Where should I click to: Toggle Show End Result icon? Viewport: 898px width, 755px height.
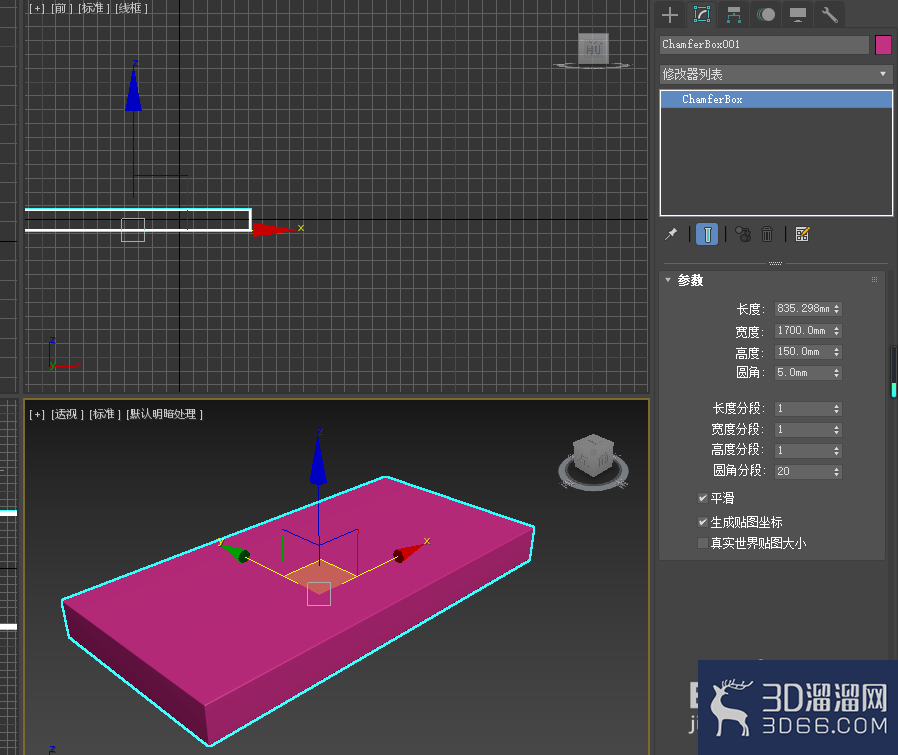(707, 234)
